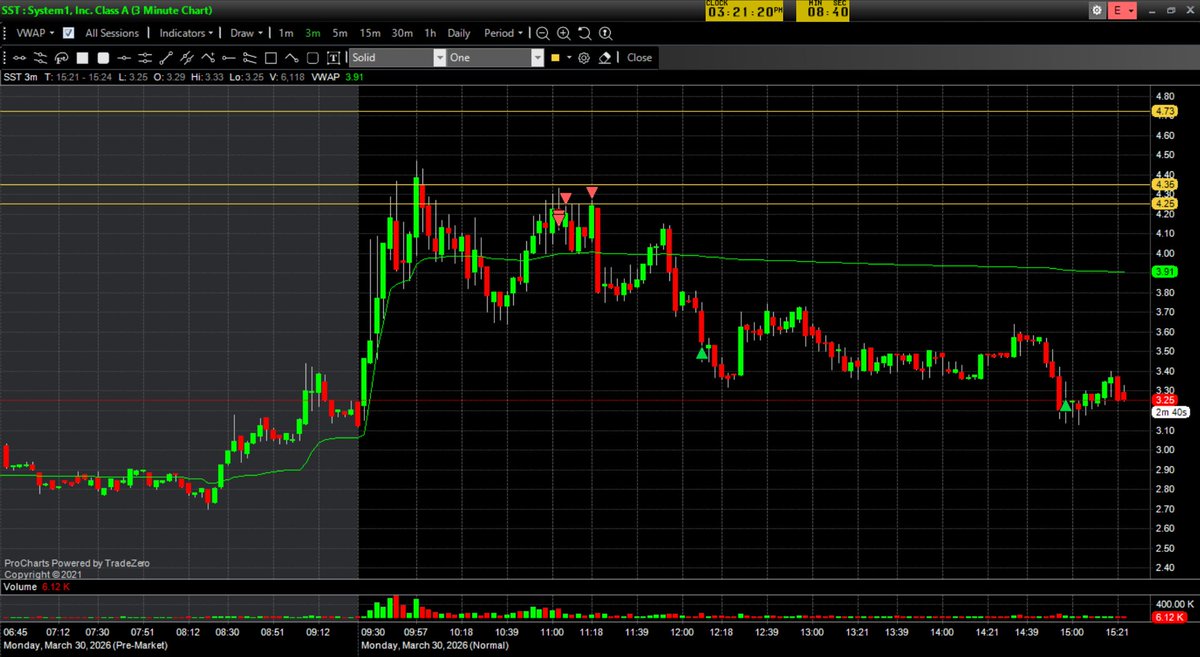Click the chart refresh/reset magnifier icon

click(585, 33)
